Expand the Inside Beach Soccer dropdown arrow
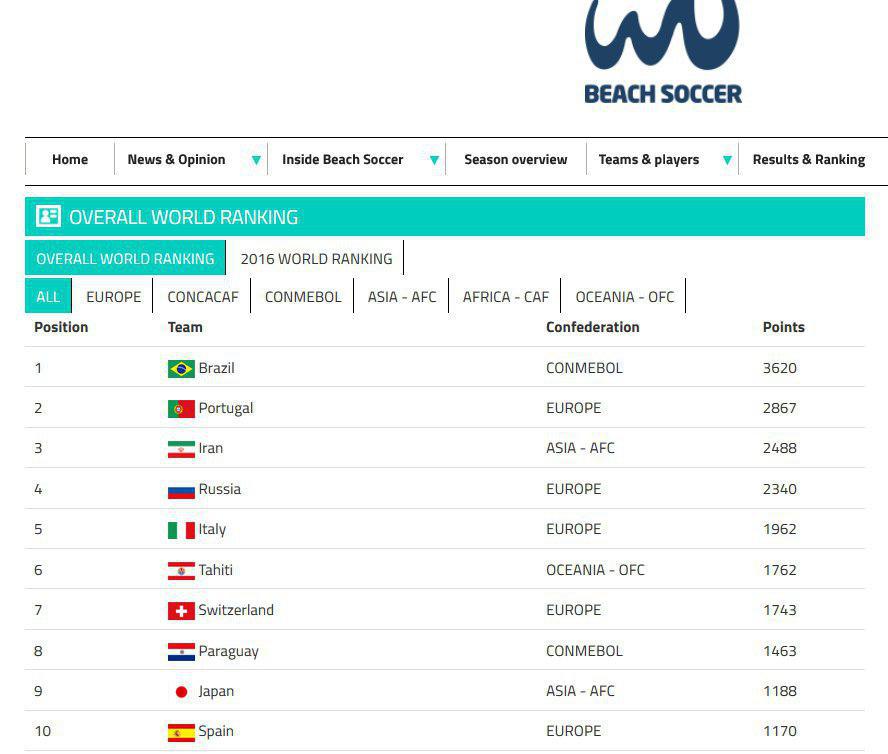The width and height of the screenshot is (888, 754). tap(434, 160)
